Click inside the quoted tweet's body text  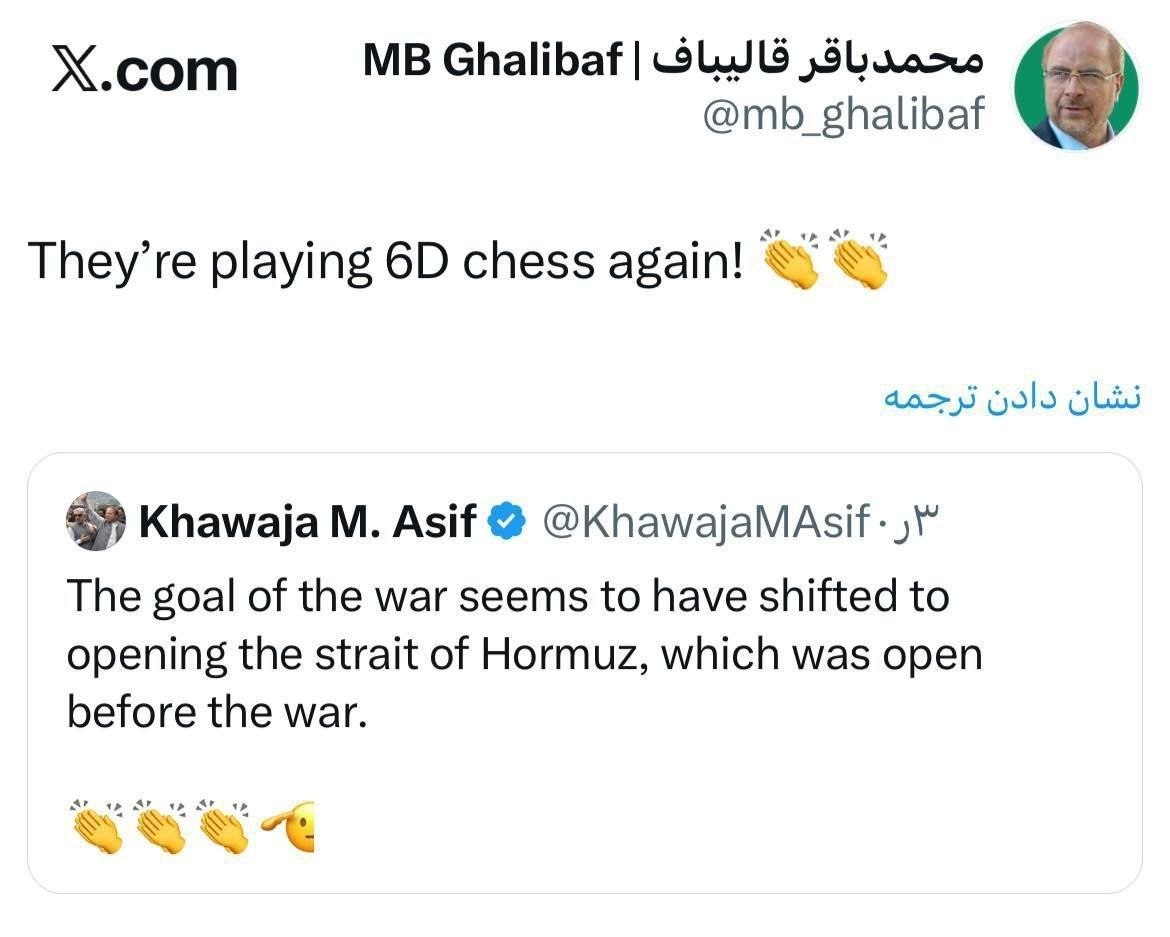[x=500, y=594]
